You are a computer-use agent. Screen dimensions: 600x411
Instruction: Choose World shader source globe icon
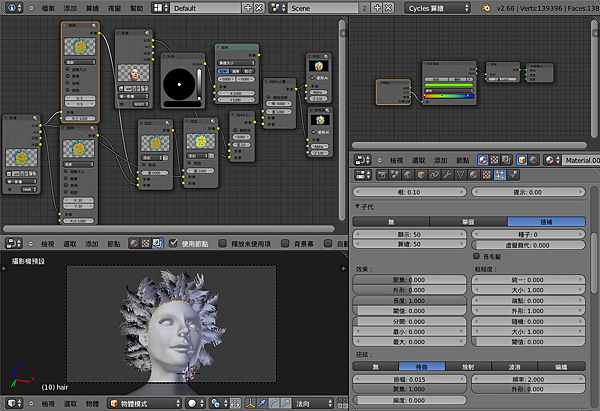tap(533, 160)
